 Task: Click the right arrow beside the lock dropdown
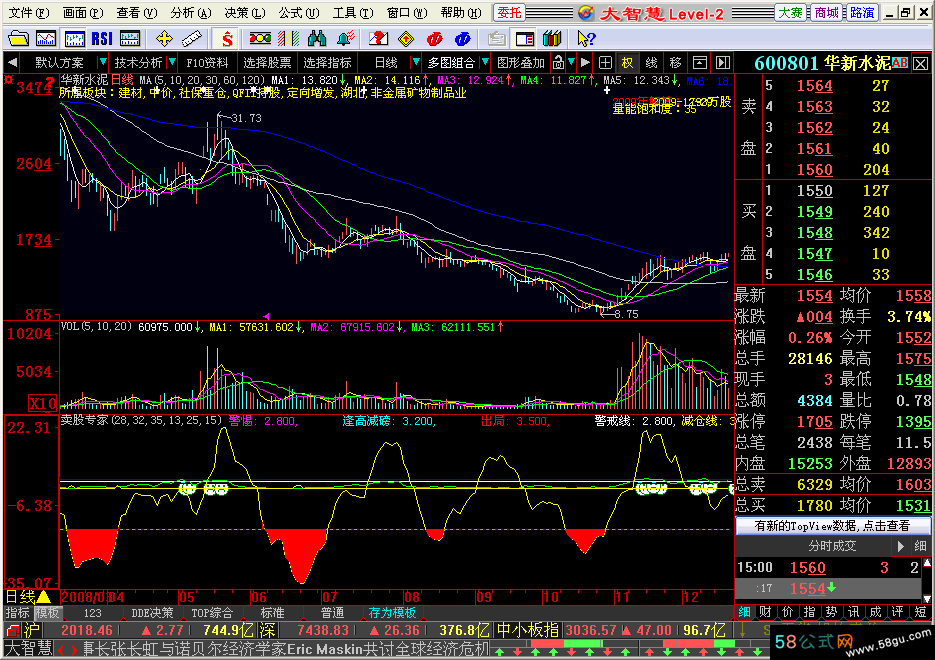pos(585,63)
